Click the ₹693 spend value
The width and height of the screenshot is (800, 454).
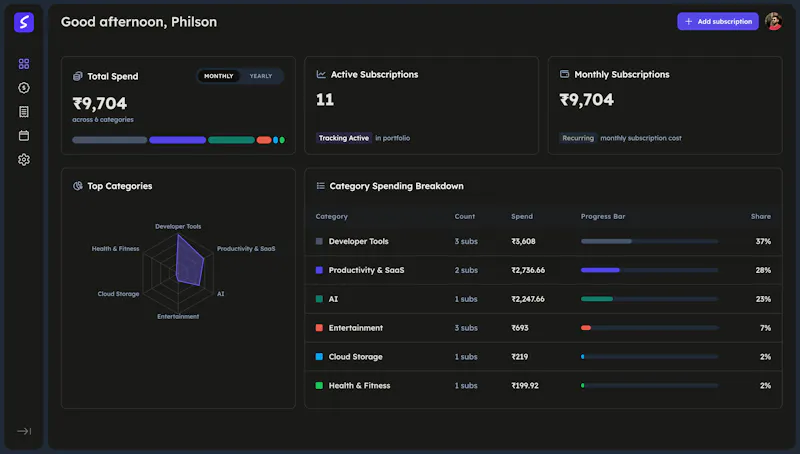(x=519, y=327)
